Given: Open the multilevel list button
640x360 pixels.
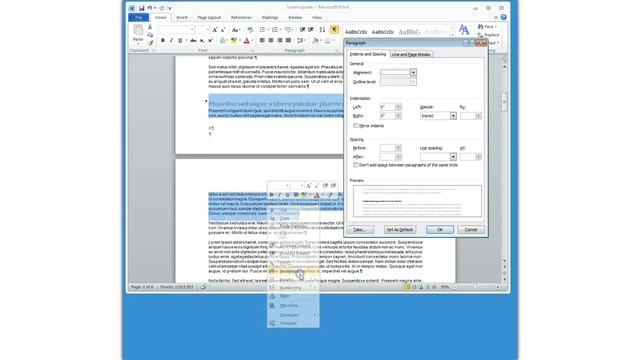Looking at the screenshot, I should (289, 30).
